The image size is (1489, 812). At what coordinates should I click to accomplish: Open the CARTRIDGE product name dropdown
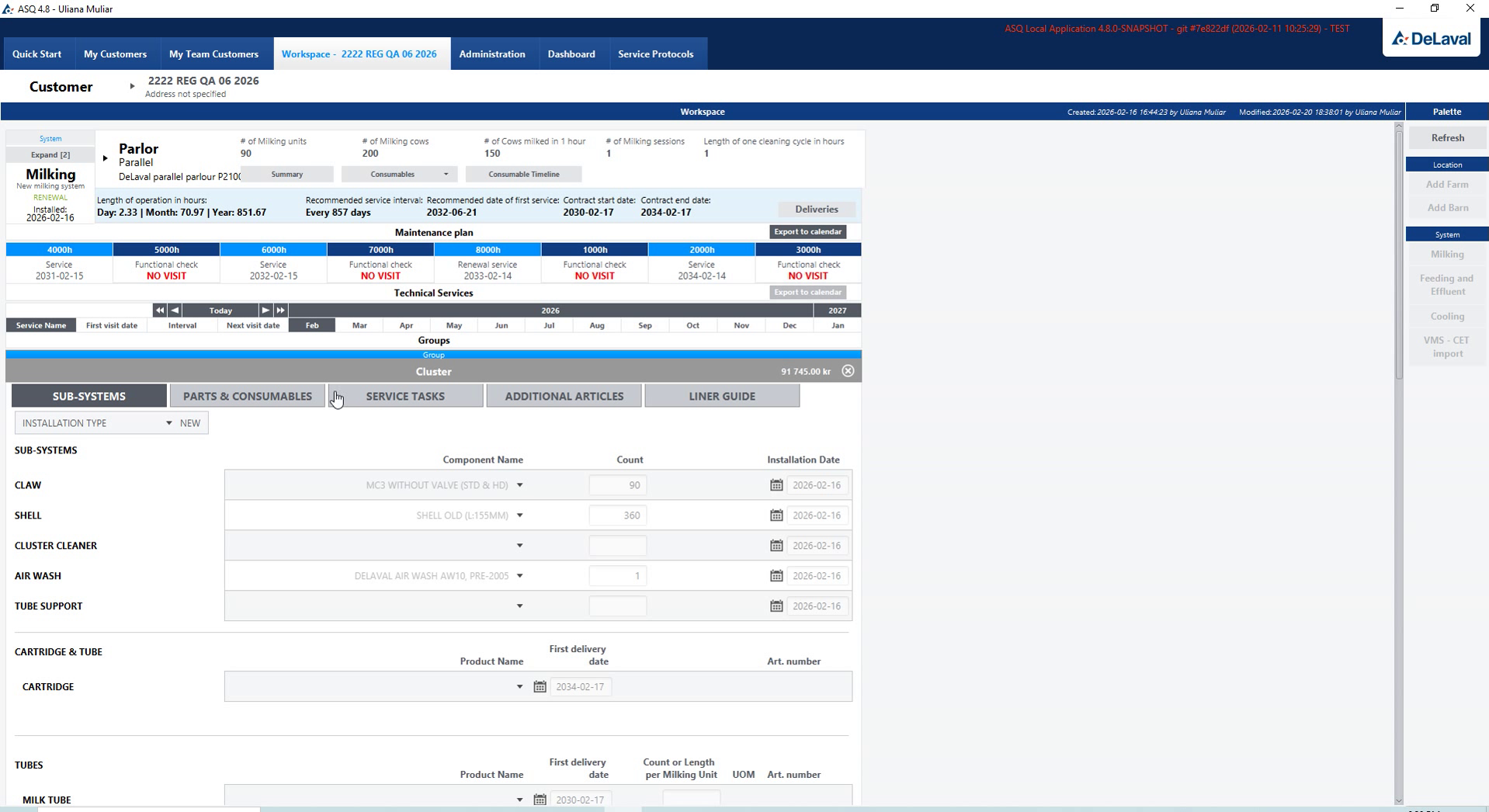(x=520, y=687)
